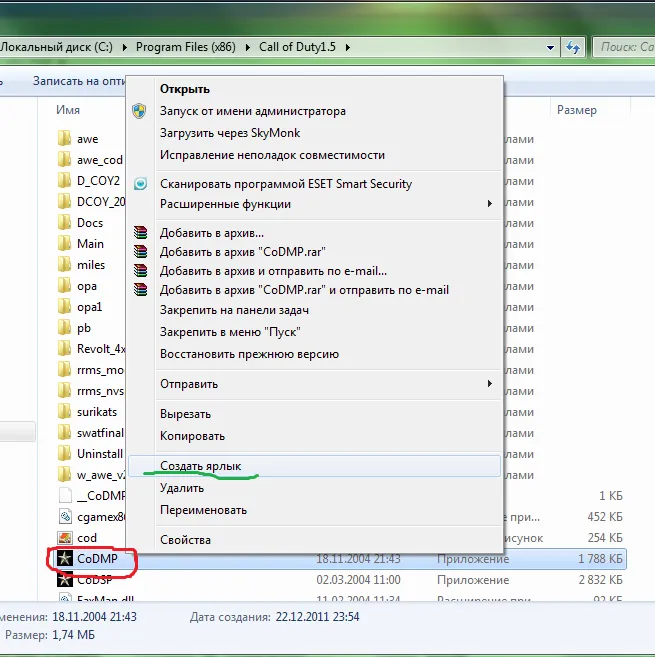
Task: Click the CoDSP application star icon
Action: click(x=65, y=580)
